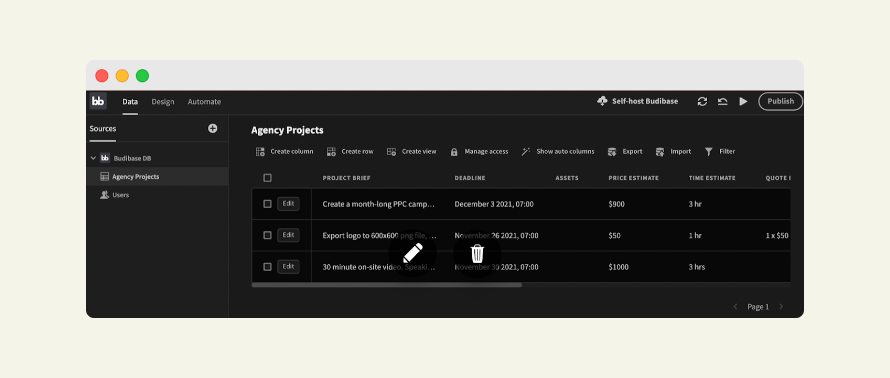The height and width of the screenshot is (378, 890).
Task: Check the Export logo row checkbox
Action: (x=267, y=235)
